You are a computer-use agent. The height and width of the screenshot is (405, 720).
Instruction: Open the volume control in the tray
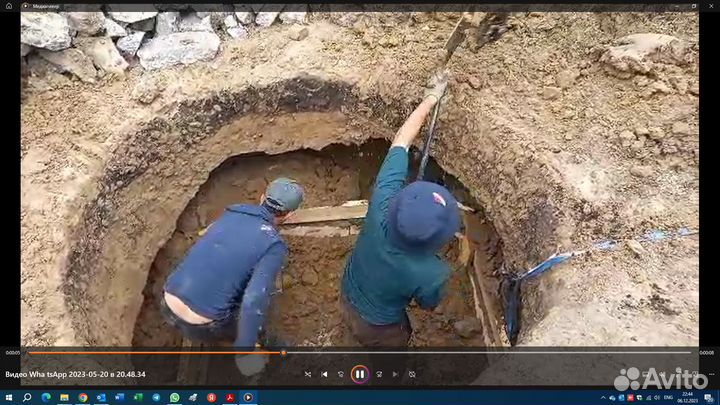657,398
